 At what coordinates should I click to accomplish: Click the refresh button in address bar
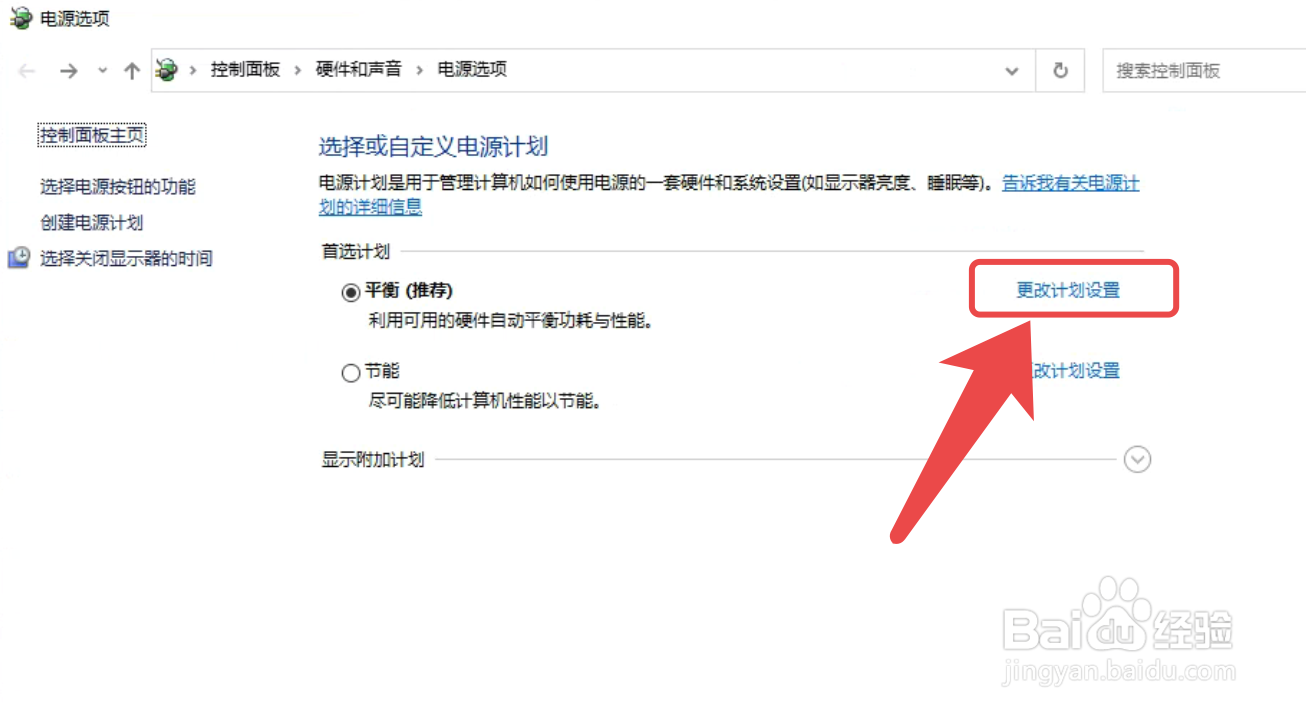pyautogui.click(x=1060, y=70)
